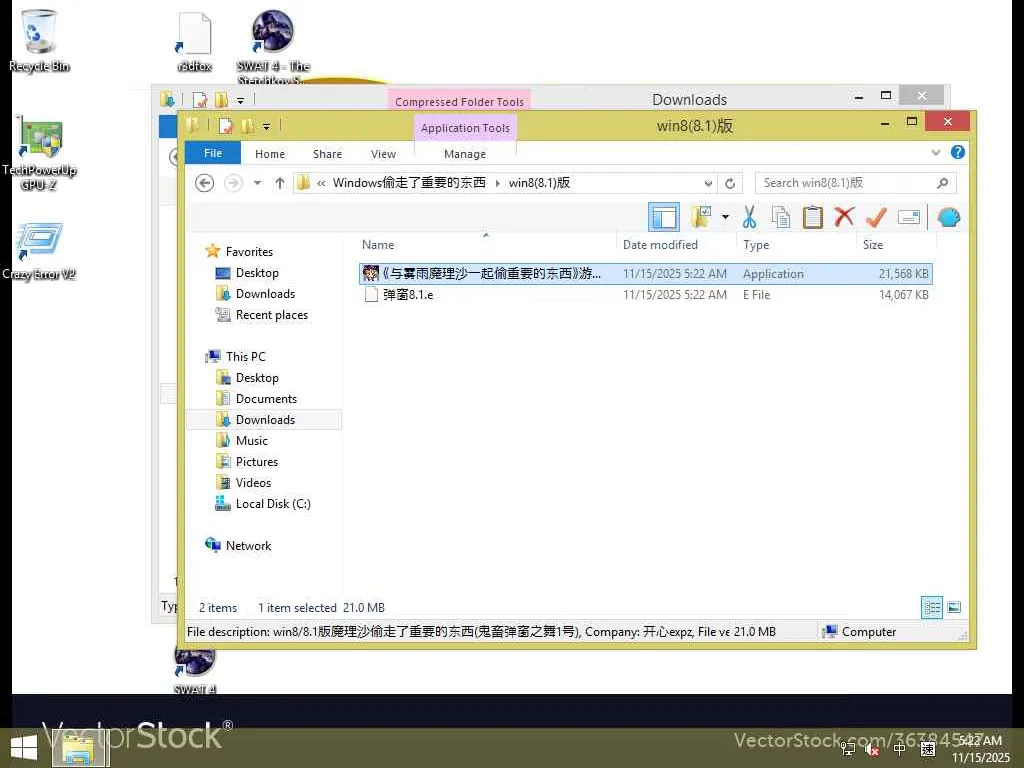This screenshot has height=768, width=1024.
Task: Click Properties icon in quick access toolbar
Action: (226, 126)
